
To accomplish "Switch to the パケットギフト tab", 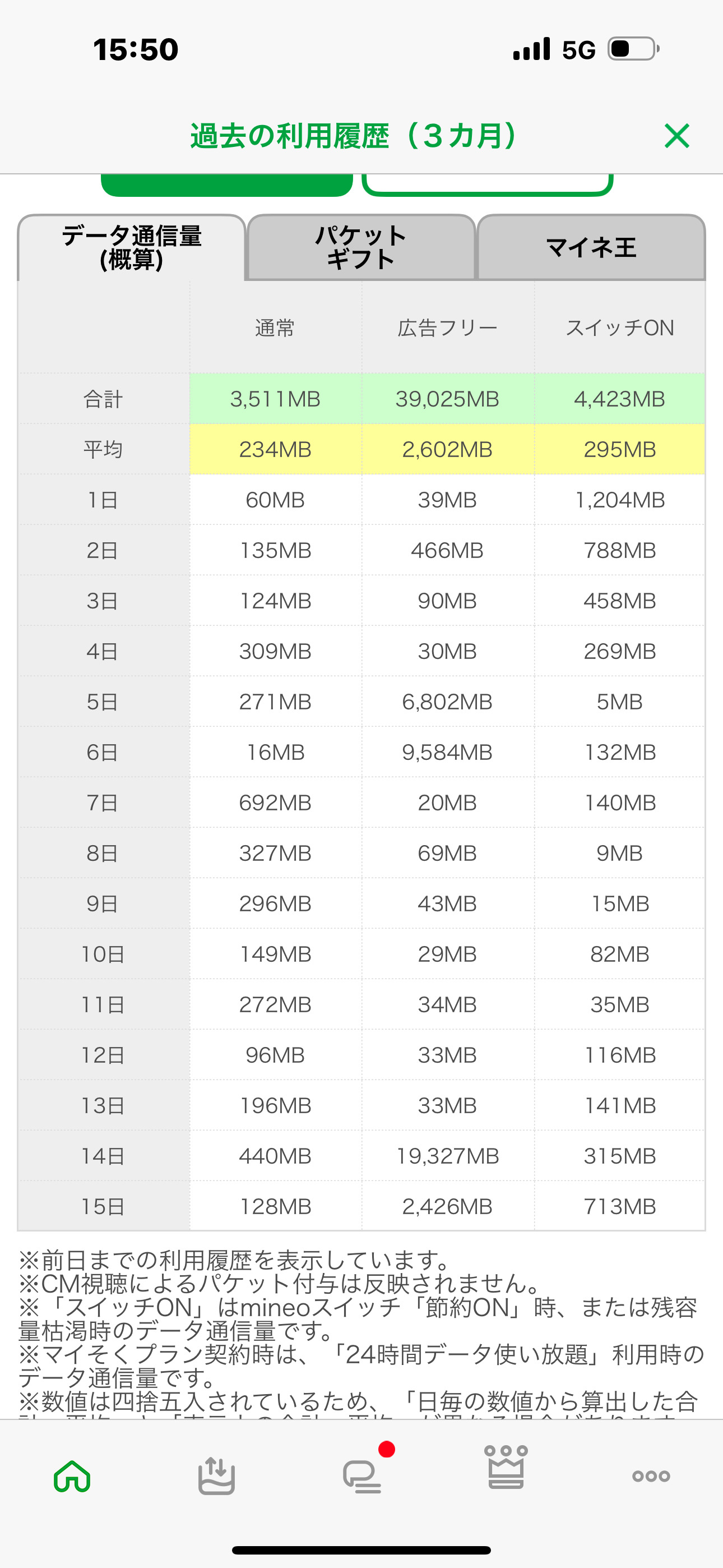I will [361, 248].
